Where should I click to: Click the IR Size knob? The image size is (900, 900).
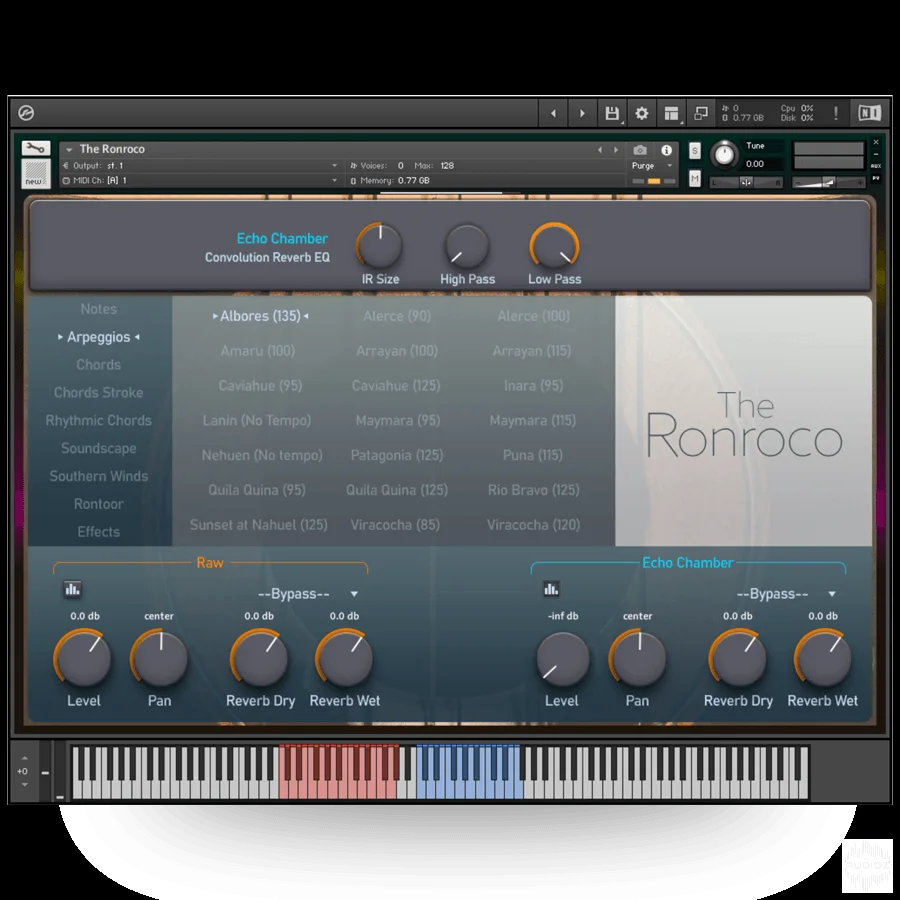tap(379, 246)
